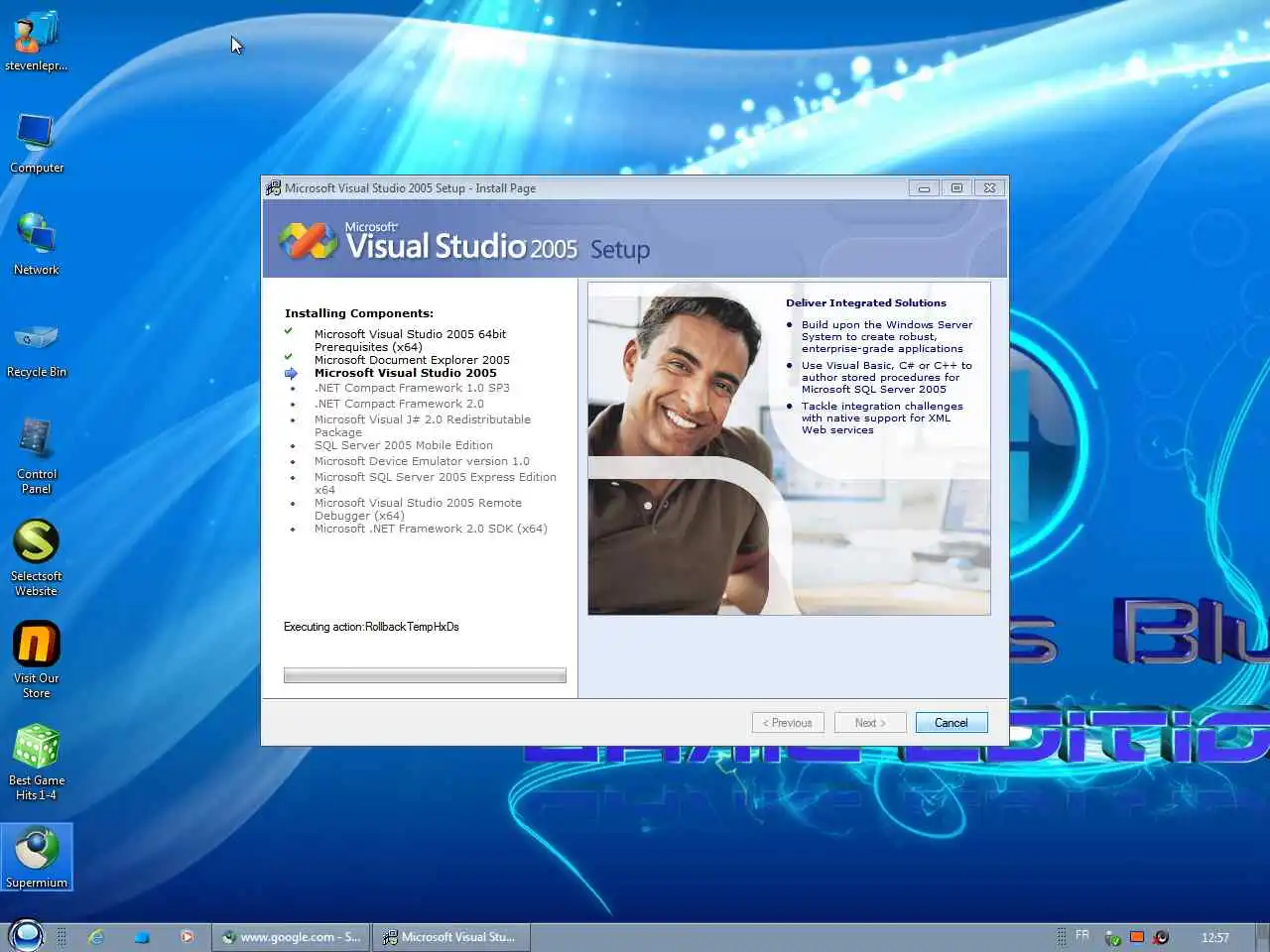This screenshot has width=1270, height=952.
Task: Click 'Executing action:RollbackTempHxDs' status text
Action: (371, 627)
